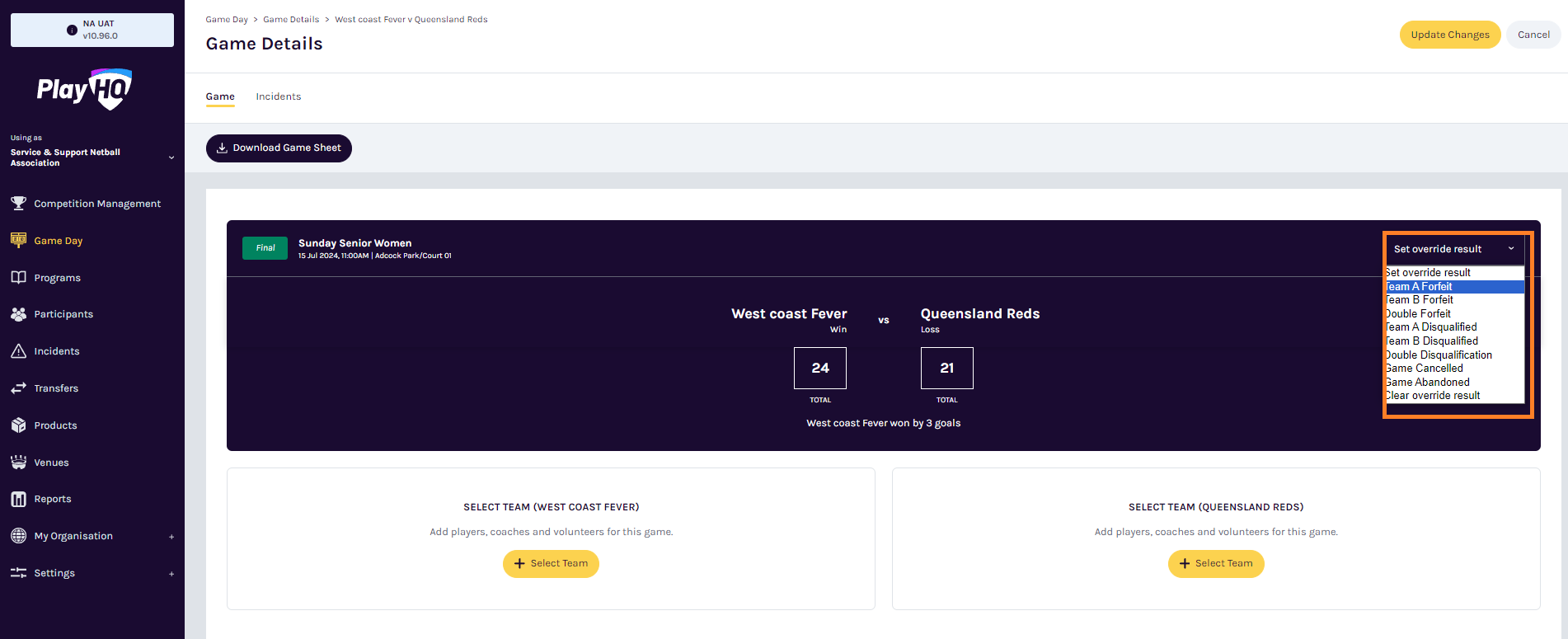This screenshot has width=1568, height=639.
Task: Click West coast Fever score box 24
Action: (x=820, y=368)
